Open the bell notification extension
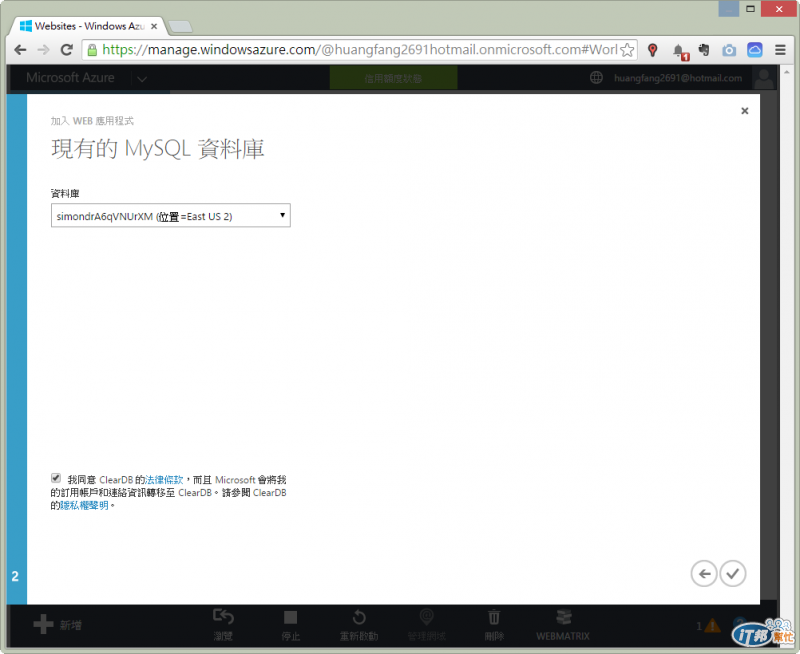This screenshot has height=654, width=800. pyautogui.click(x=680, y=51)
